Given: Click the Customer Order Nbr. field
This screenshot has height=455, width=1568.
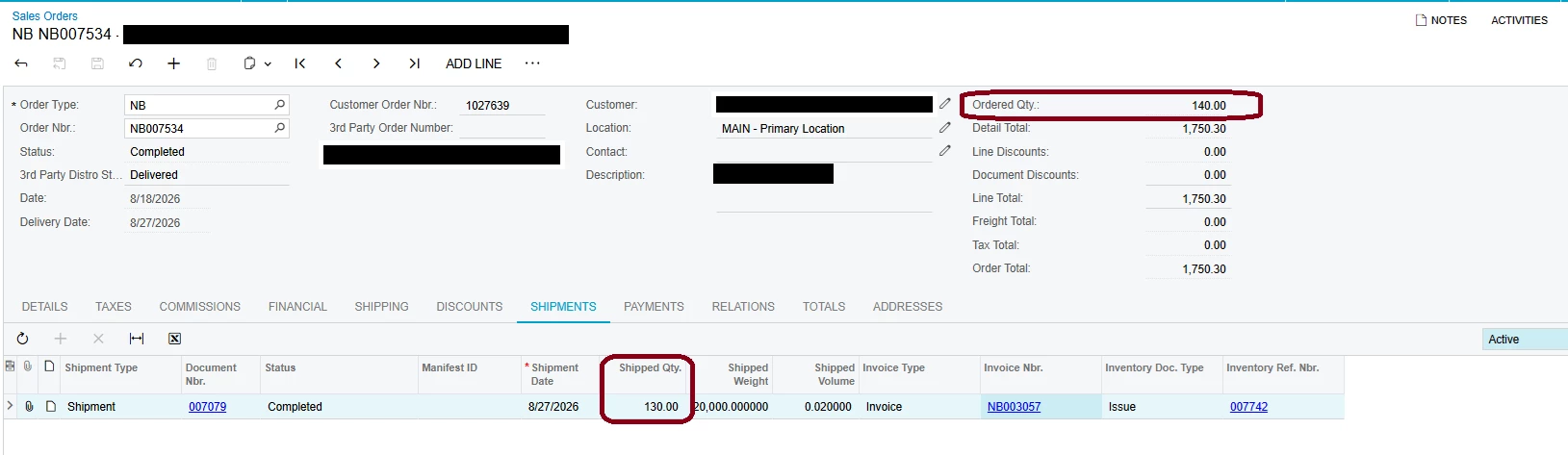Looking at the screenshot, I should (502, 105).
